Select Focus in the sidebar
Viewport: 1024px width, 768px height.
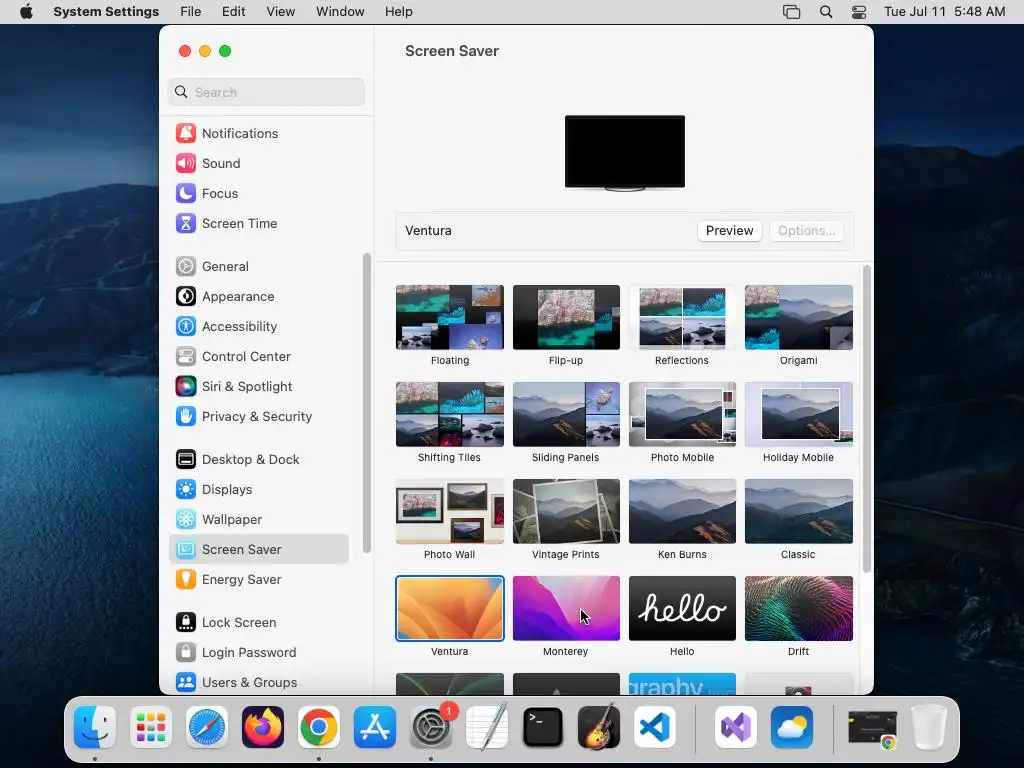pos(259,193)
